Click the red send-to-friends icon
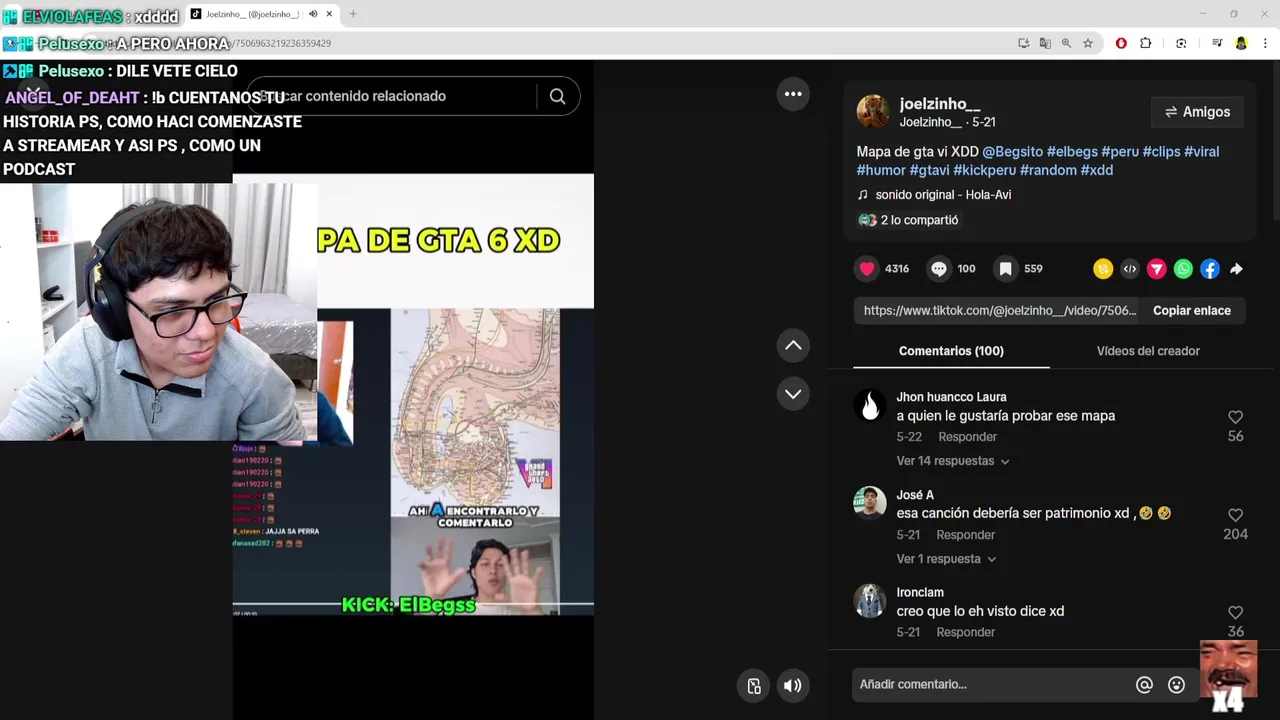The width and height of the screenshot is (1280, 720). (x=1157, y=269)
